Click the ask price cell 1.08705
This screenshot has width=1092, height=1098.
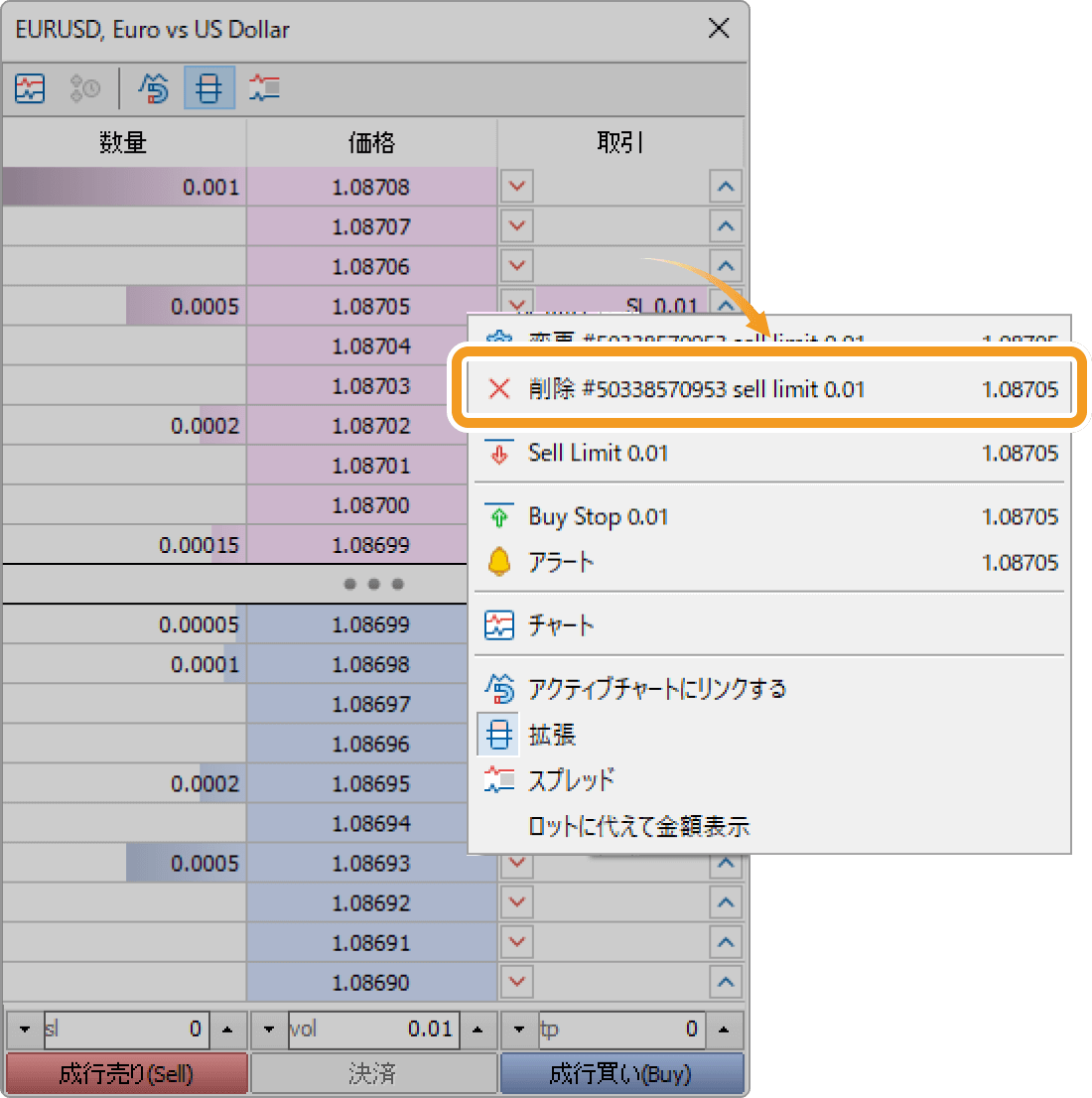371,306
